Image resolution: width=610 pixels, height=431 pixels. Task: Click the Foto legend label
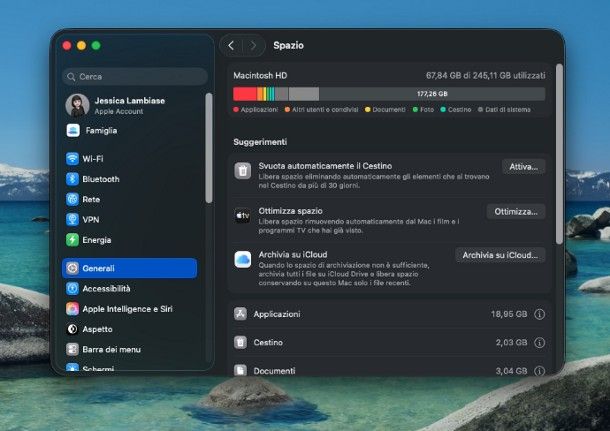[427, 110]
